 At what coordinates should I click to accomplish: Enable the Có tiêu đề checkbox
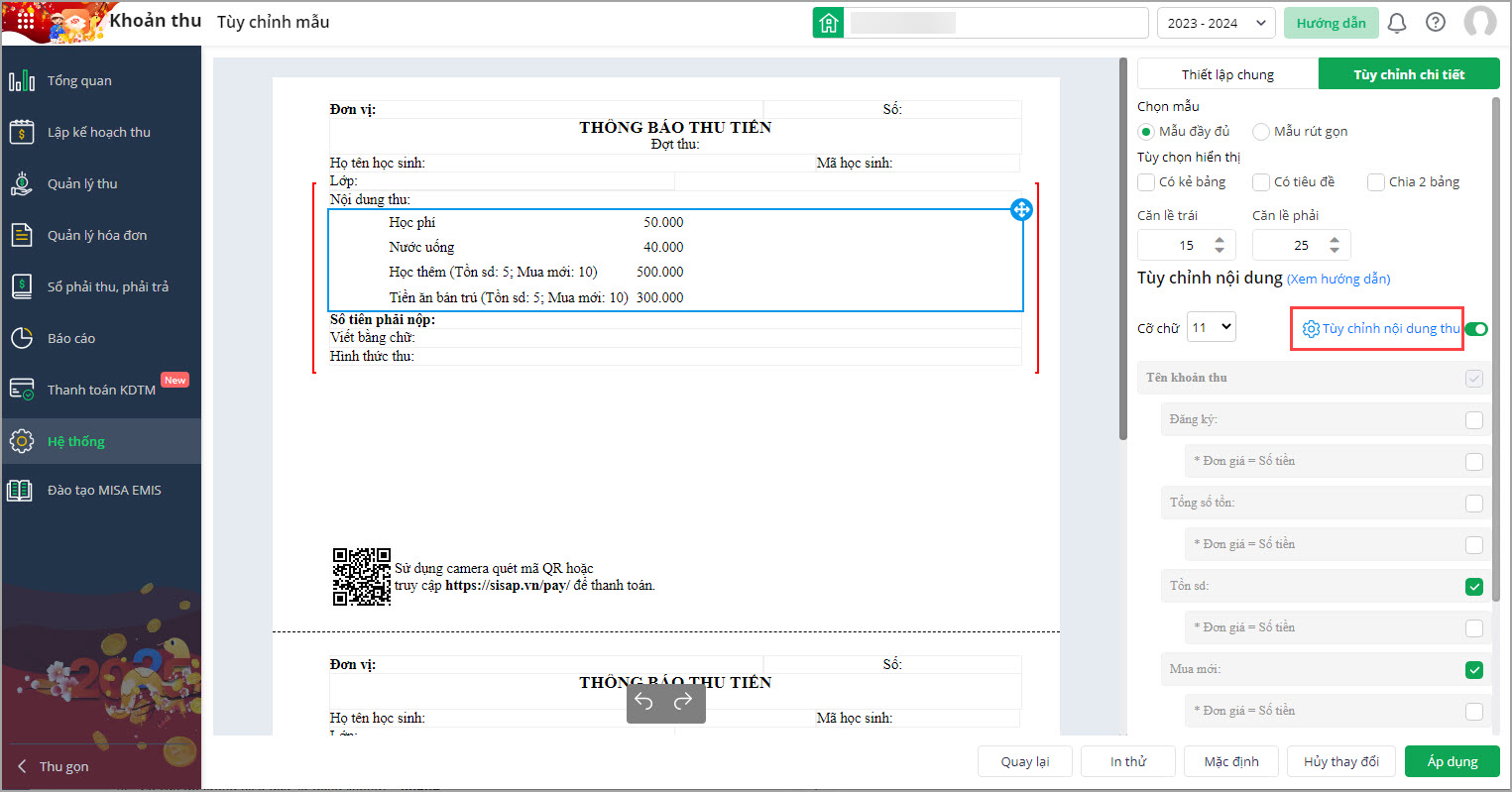point(1261,182)
